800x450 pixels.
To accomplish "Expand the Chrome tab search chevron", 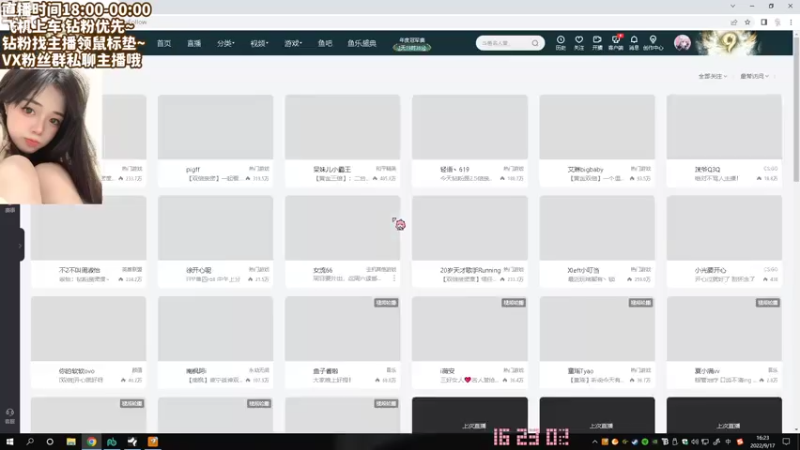I will (x=733, y=6).
